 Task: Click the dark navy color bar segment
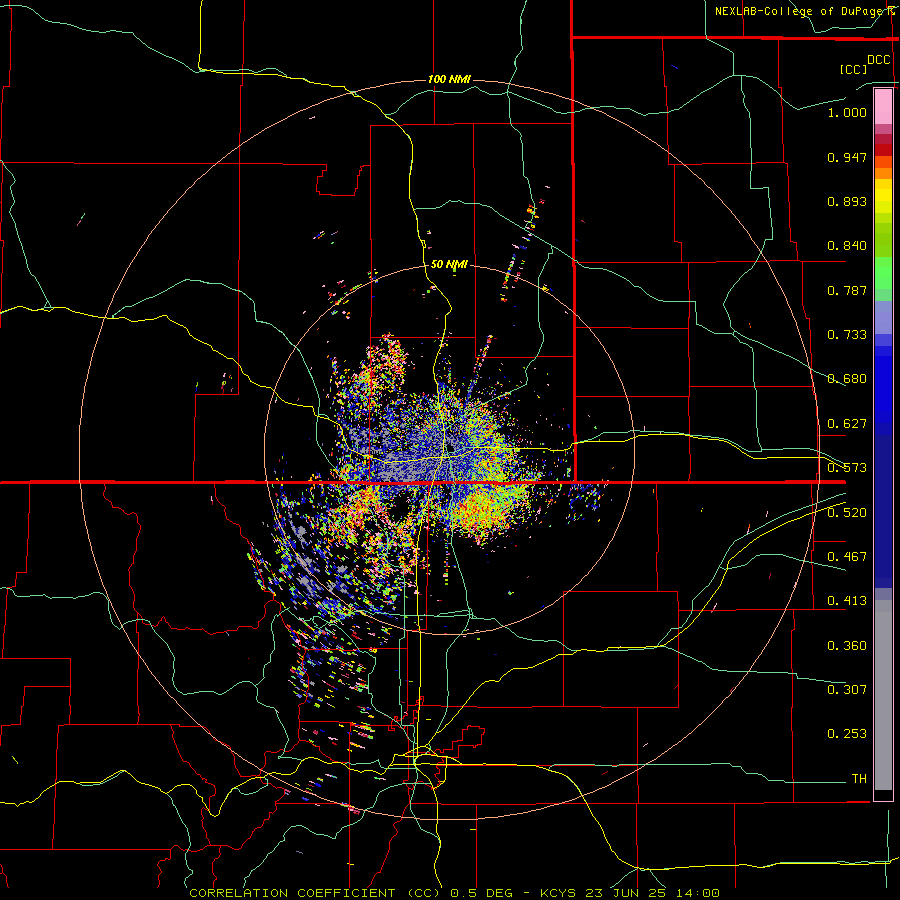(x=883, y=511)
